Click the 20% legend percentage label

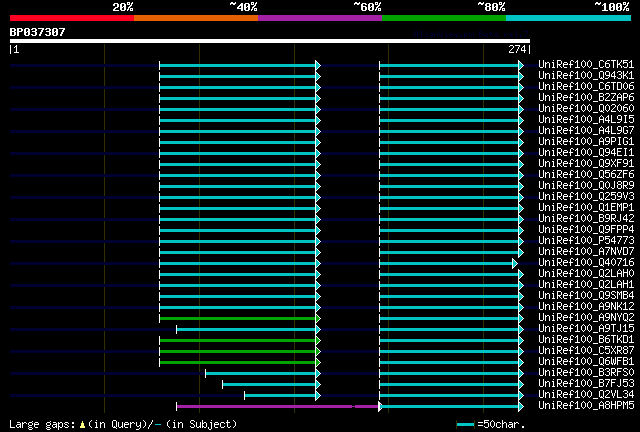(123, 7)
